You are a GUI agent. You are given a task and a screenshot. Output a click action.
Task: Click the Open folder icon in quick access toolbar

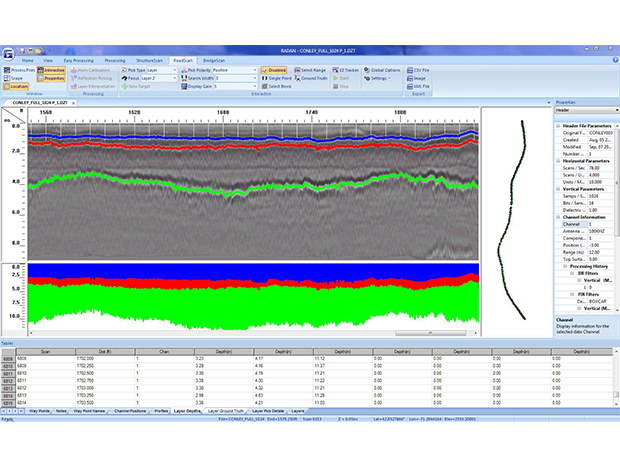coord(38,51)
